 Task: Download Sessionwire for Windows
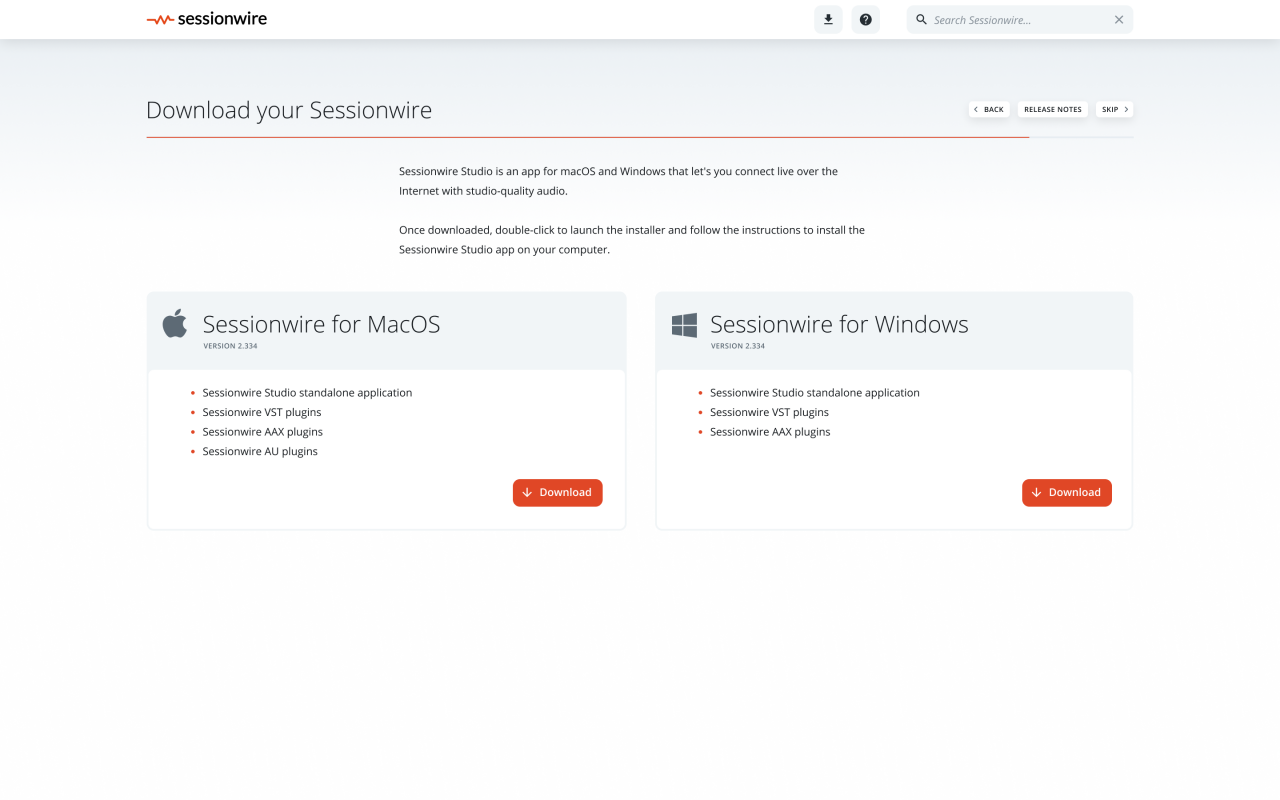1066,492
